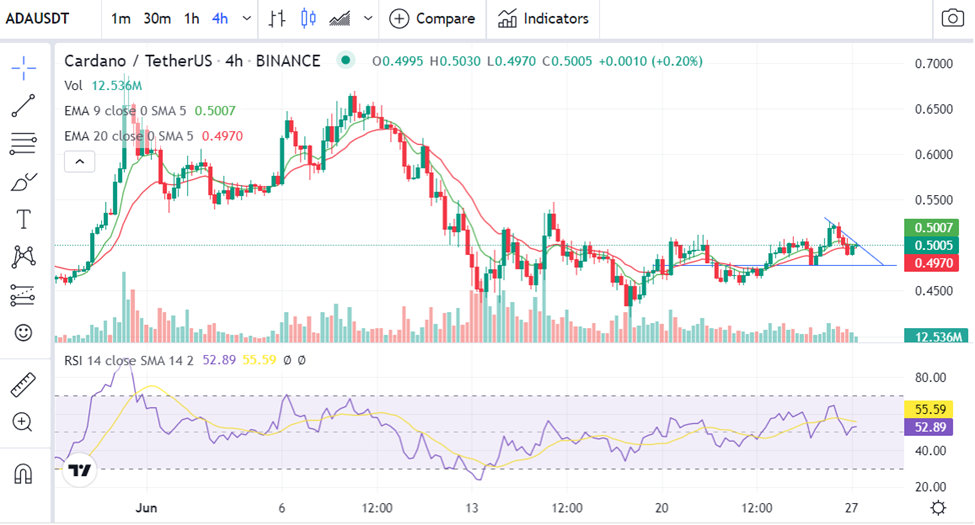Select the crosshair cursor tool
975x525 pixels.
pyautogui.click(x=24, y=68)
